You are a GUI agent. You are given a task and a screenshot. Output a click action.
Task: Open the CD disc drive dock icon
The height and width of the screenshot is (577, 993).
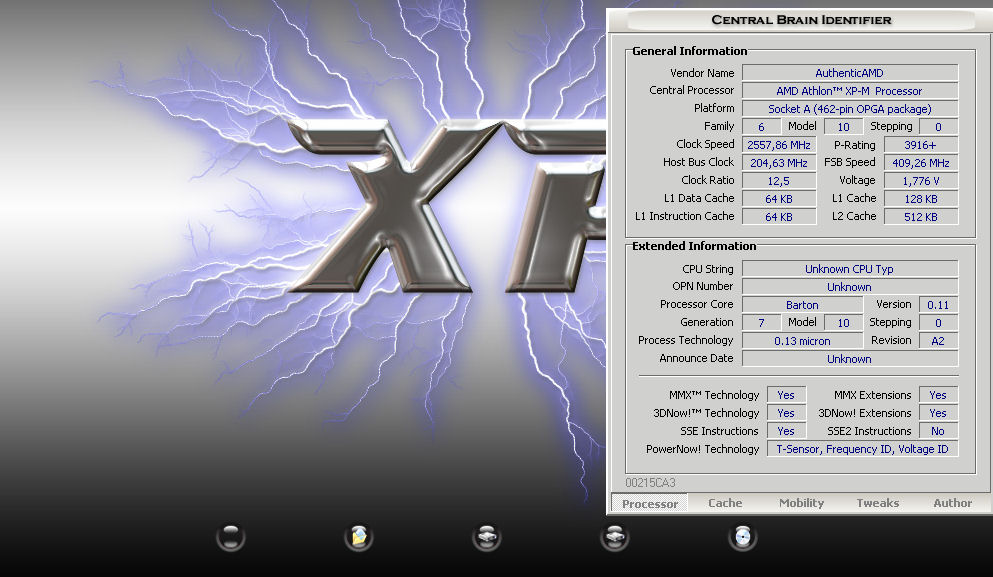(742, 538)
